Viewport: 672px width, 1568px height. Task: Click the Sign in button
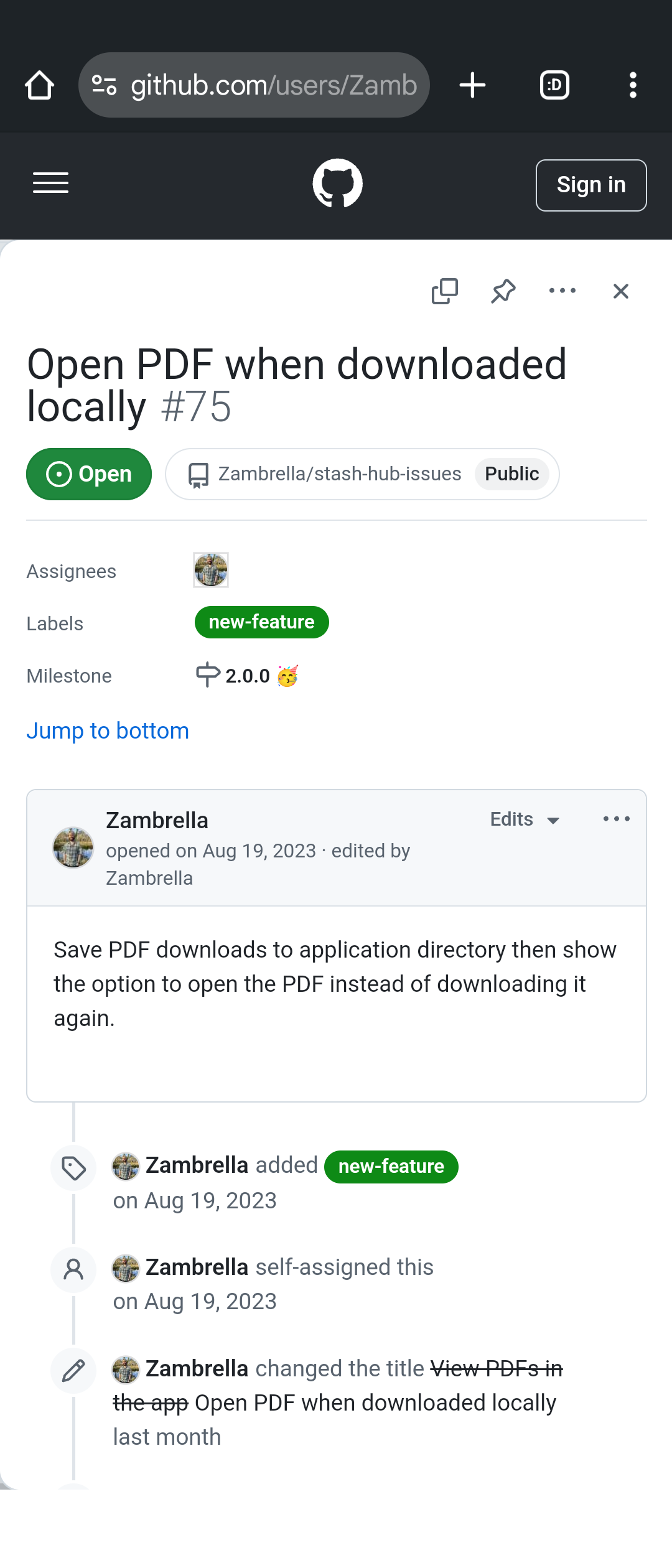coord(591,185)
